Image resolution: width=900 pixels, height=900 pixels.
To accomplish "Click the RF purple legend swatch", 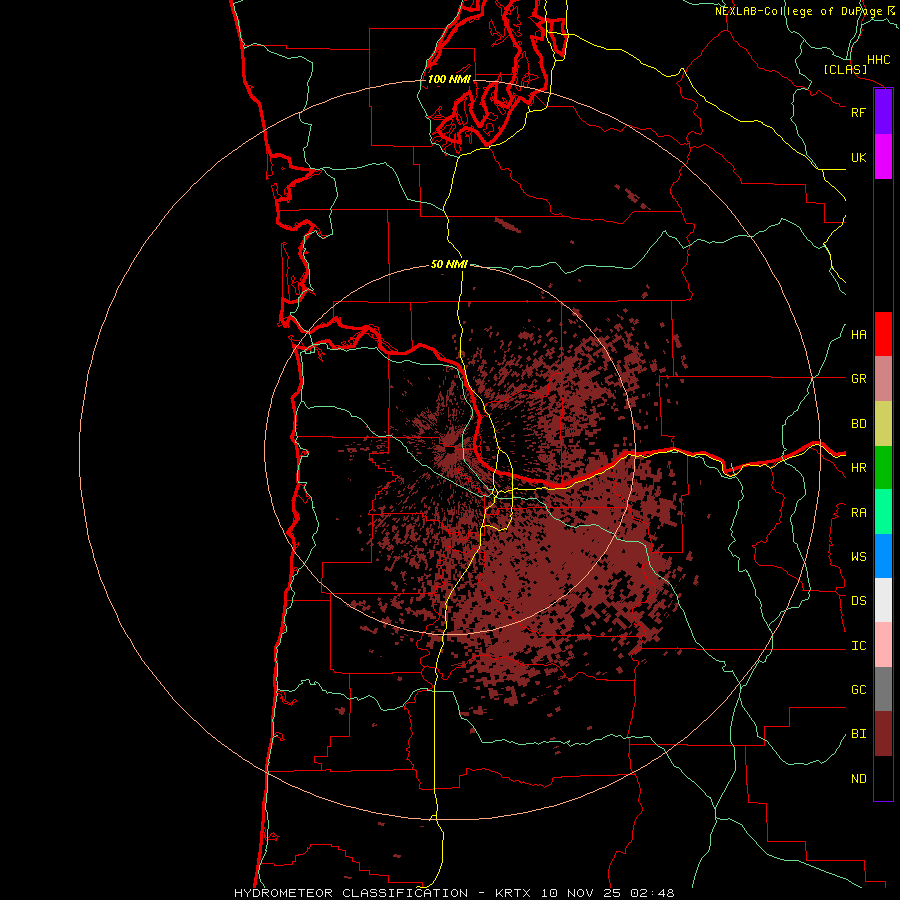I will (883, 111).
